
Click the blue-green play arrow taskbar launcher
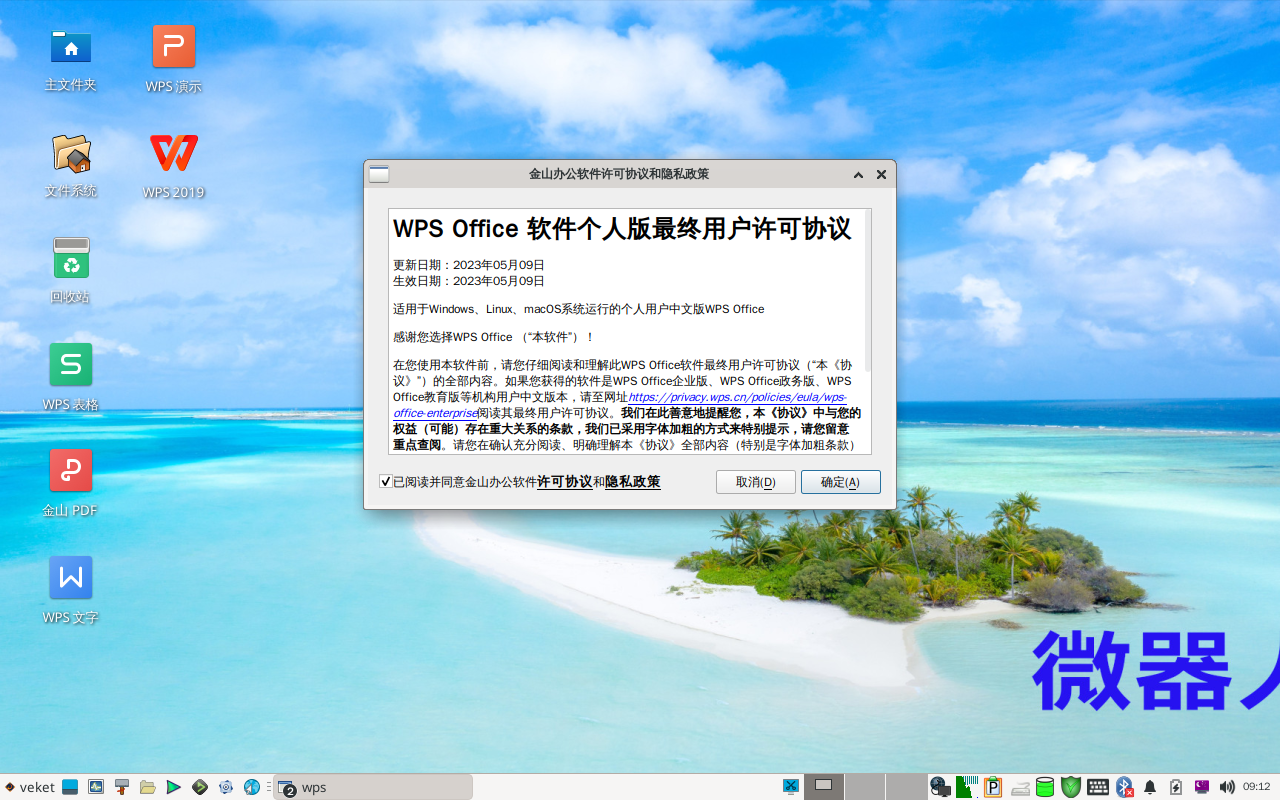point(174,787)
